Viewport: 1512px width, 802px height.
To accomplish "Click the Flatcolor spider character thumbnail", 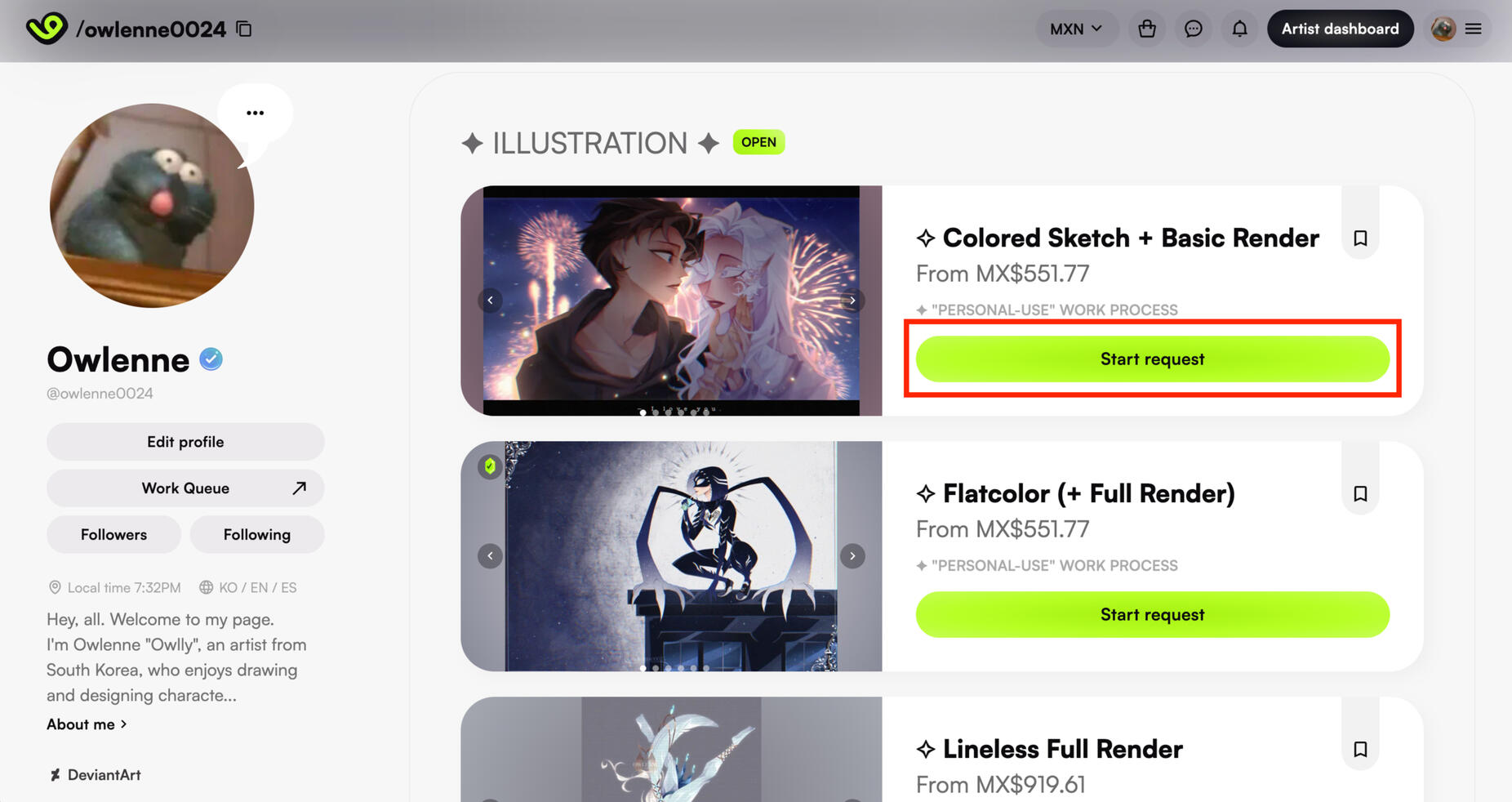I will coord(671,556).
